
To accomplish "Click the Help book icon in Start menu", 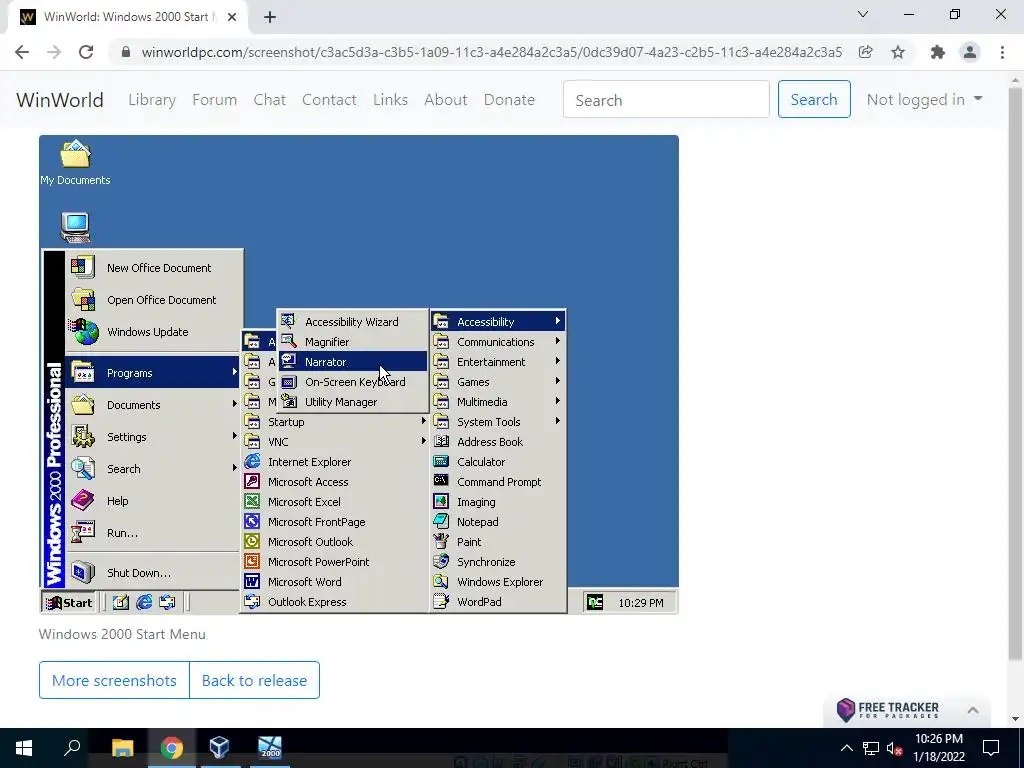I will tap(83, 500).
